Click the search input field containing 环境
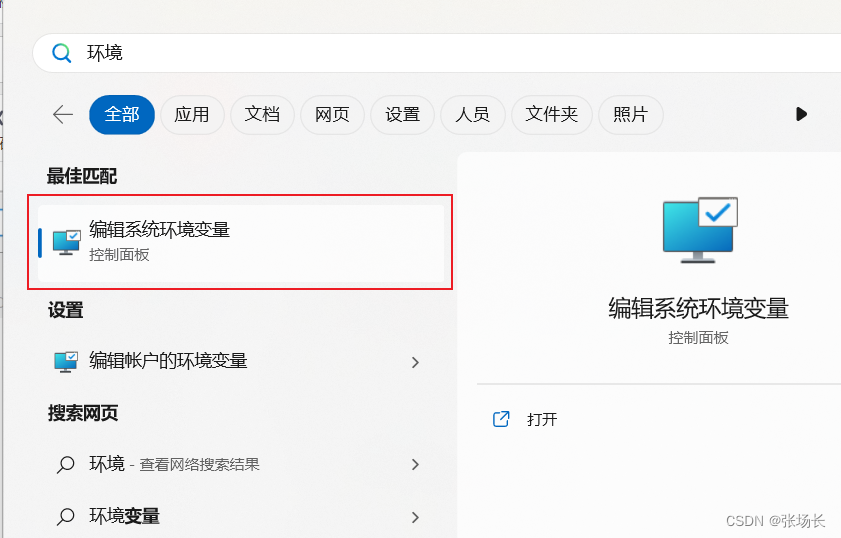 pos(437,53)
